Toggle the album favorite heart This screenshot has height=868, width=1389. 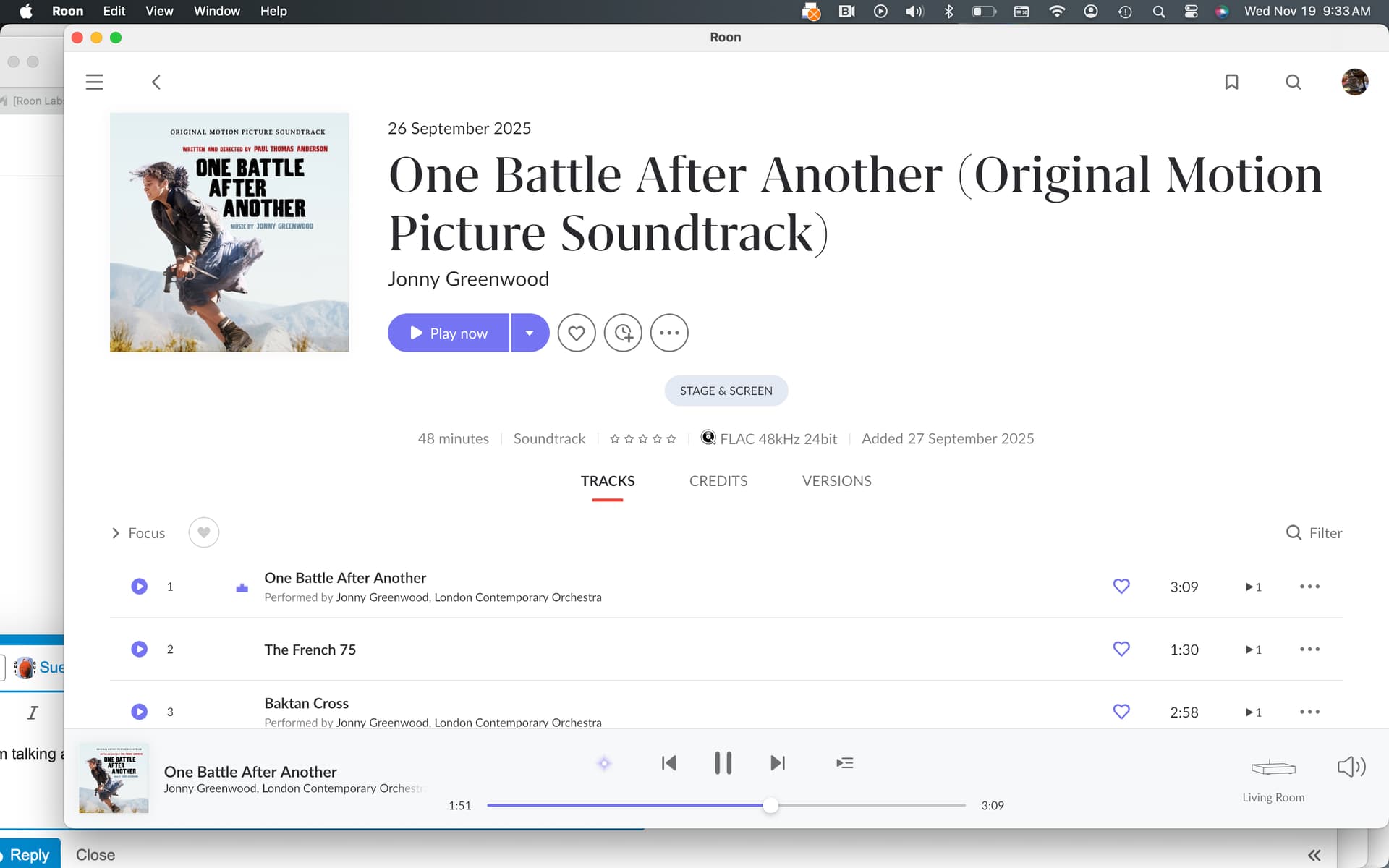tap(577, 333)
